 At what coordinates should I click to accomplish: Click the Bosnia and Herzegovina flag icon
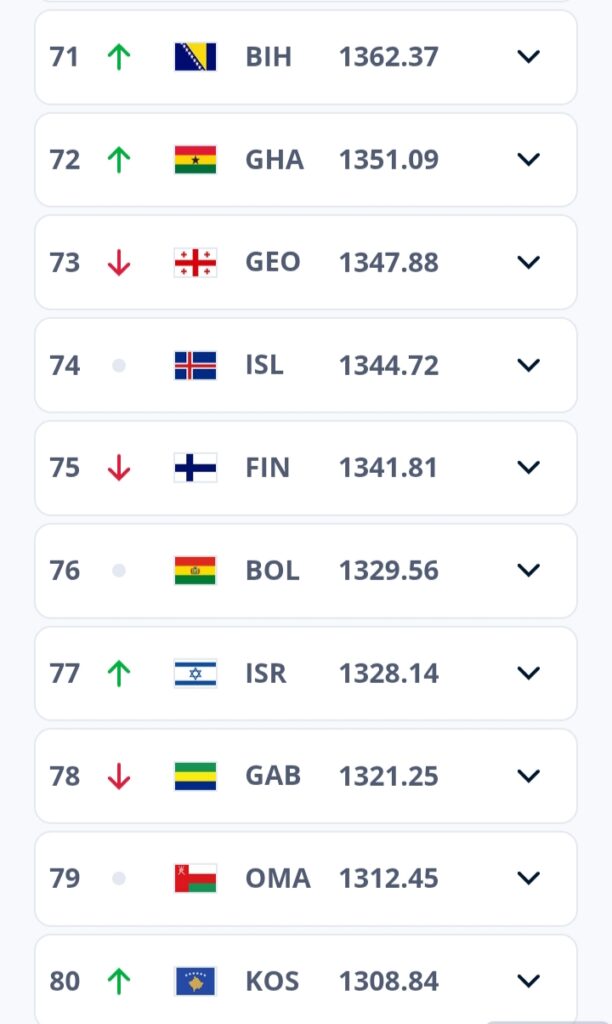click(195, 57)
